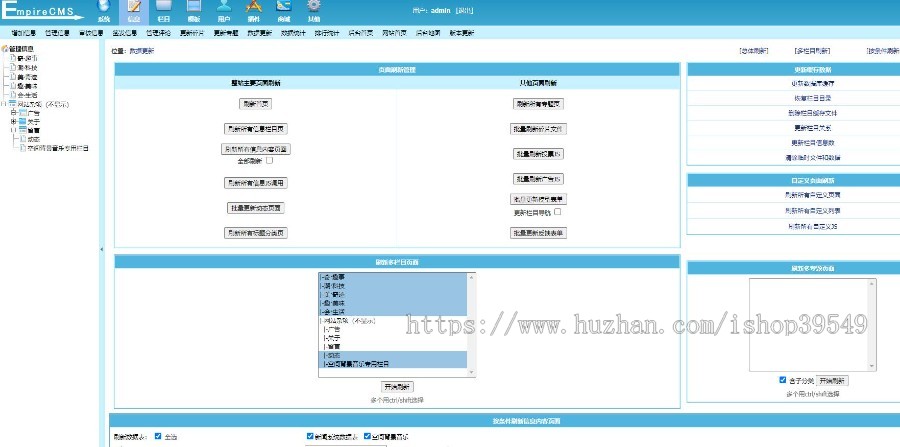Open the 插件 (Plugin) compass icon
This screenshot has width=900, height=447.
coord(254,7)
